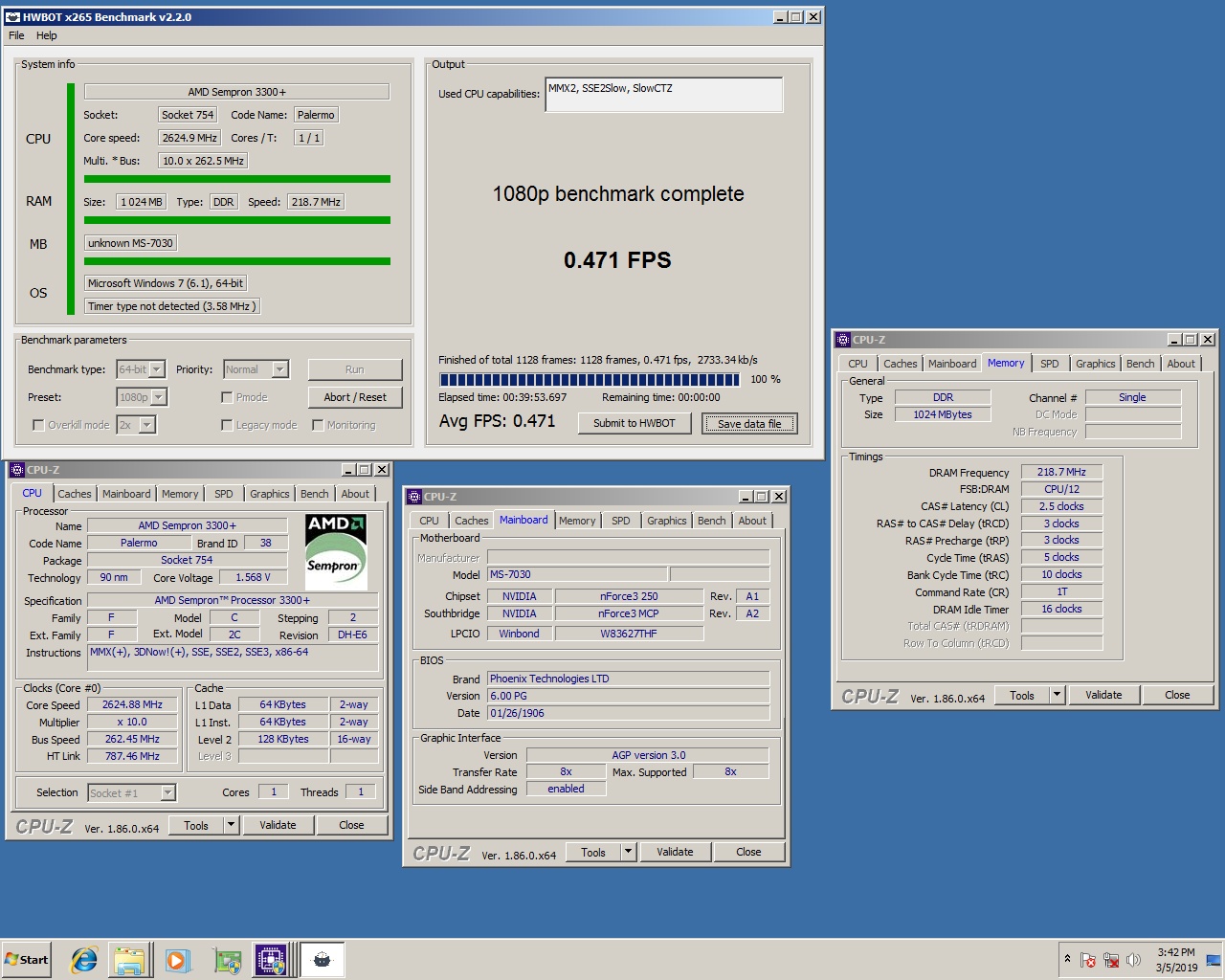
Task: Click Side Band Addressing enabled value
Action: pyautogui.click(x=566, y=789)
